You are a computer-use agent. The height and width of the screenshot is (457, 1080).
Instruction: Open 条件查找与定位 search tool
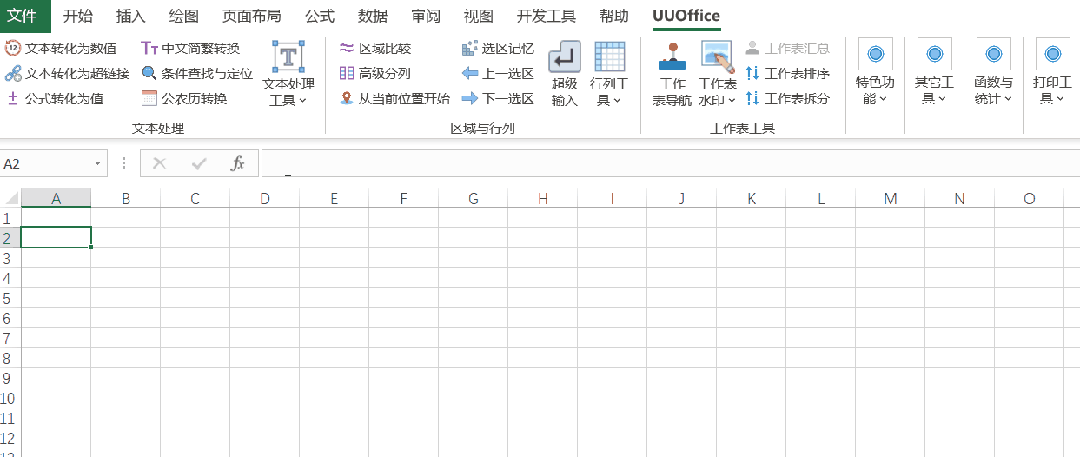197,73
